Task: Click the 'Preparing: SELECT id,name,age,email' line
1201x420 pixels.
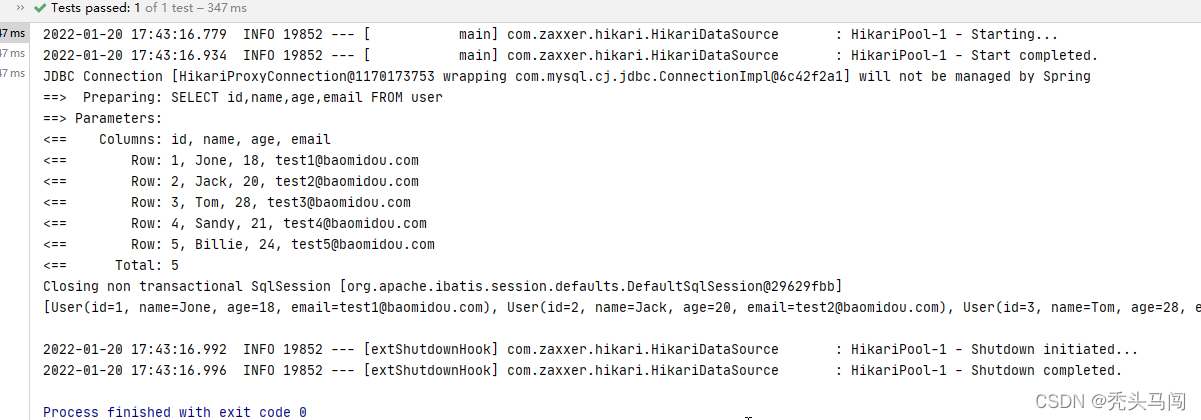Action: click(x=243, y=97)
